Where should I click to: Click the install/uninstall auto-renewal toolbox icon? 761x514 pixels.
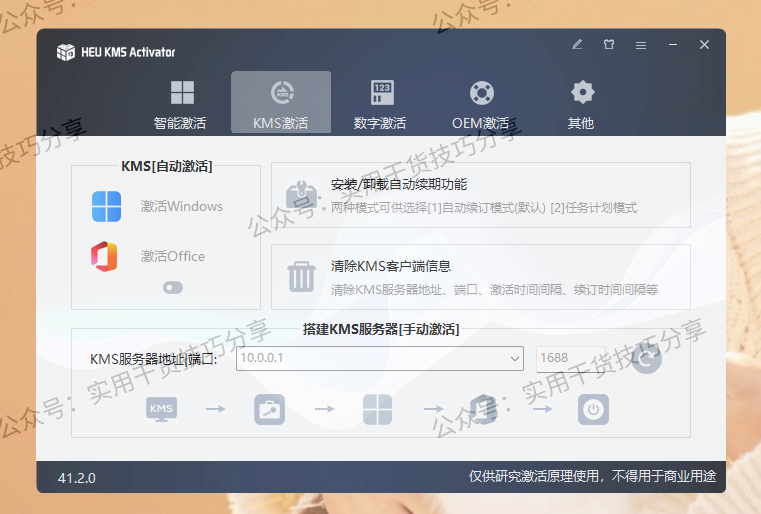pos(301,195)
